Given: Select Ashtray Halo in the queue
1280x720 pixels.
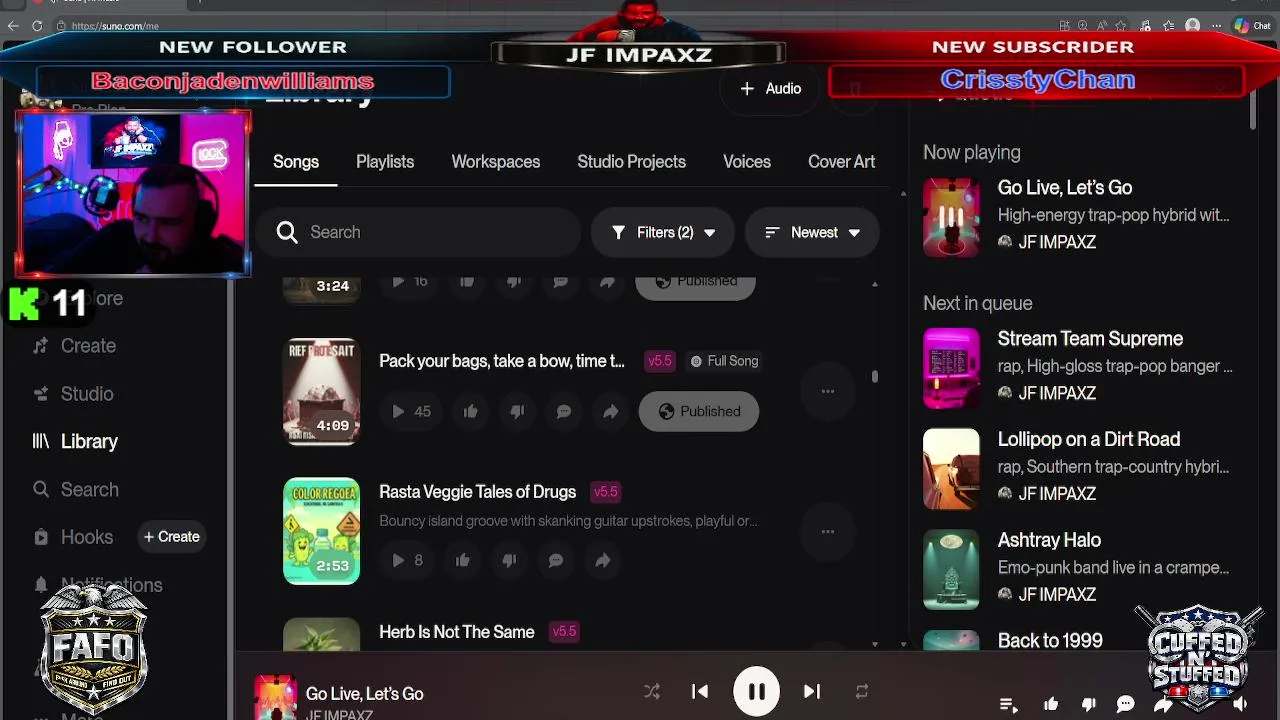Looking at the screenshot, I should coord(1049,540).
